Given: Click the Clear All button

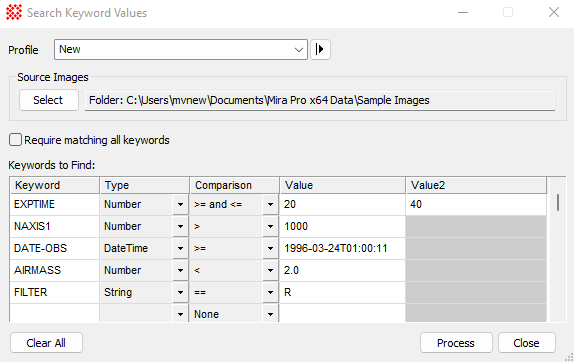Looking at the screenshot, I should [46, 343].
